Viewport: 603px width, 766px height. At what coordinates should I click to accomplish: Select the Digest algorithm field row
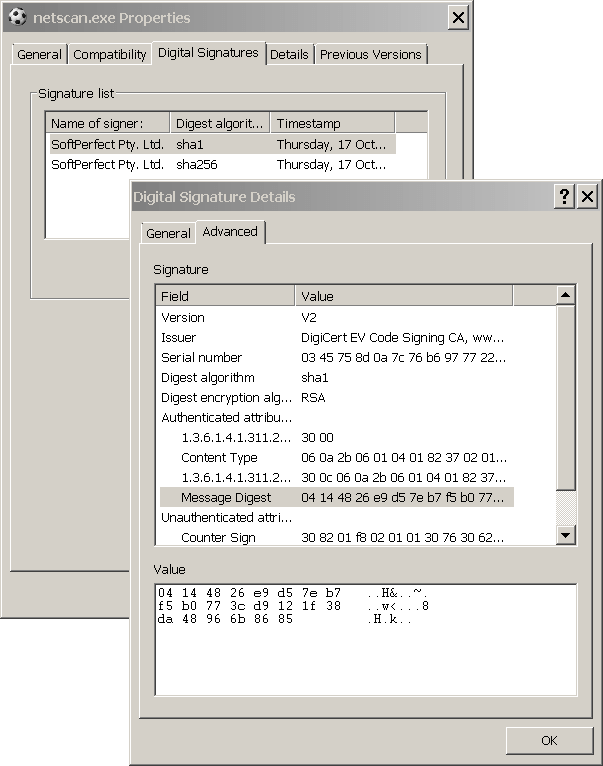coord(336,377)
